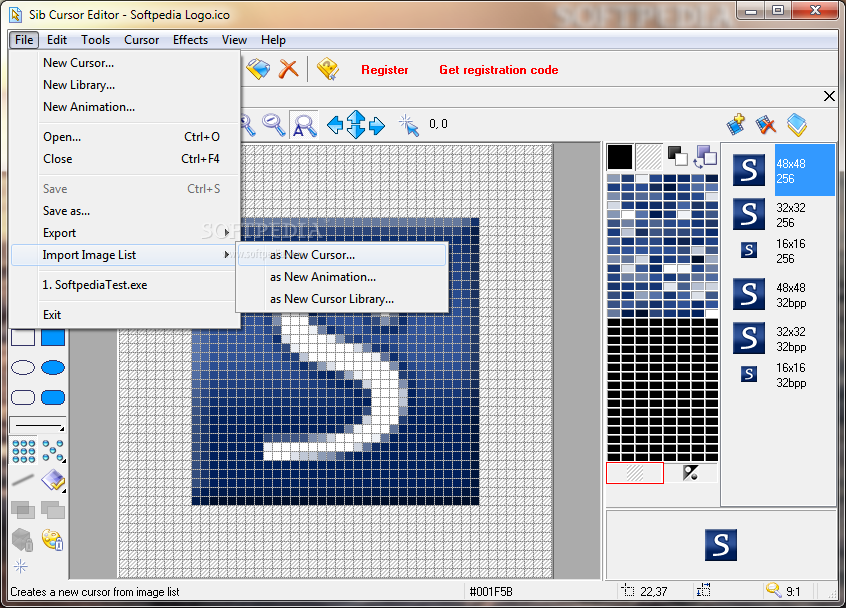Viewport: 846px width, 608px height.
Task: Select the empty rectangle tool
Action: tap(23, 337)
